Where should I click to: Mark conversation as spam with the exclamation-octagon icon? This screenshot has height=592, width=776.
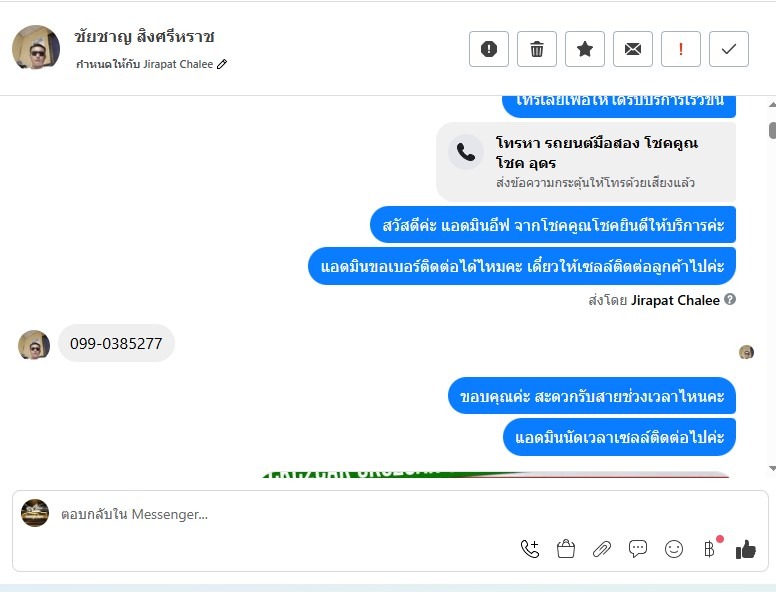(x=488, y=49)
